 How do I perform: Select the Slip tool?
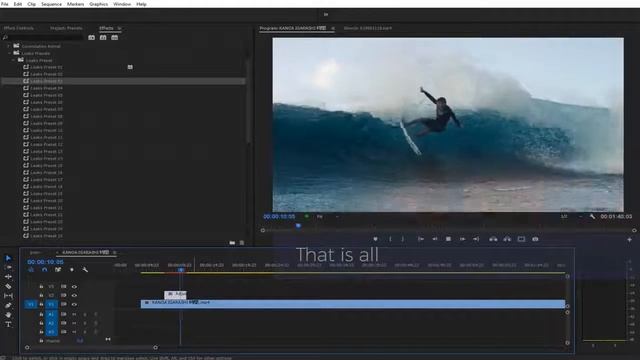(8, 296)
